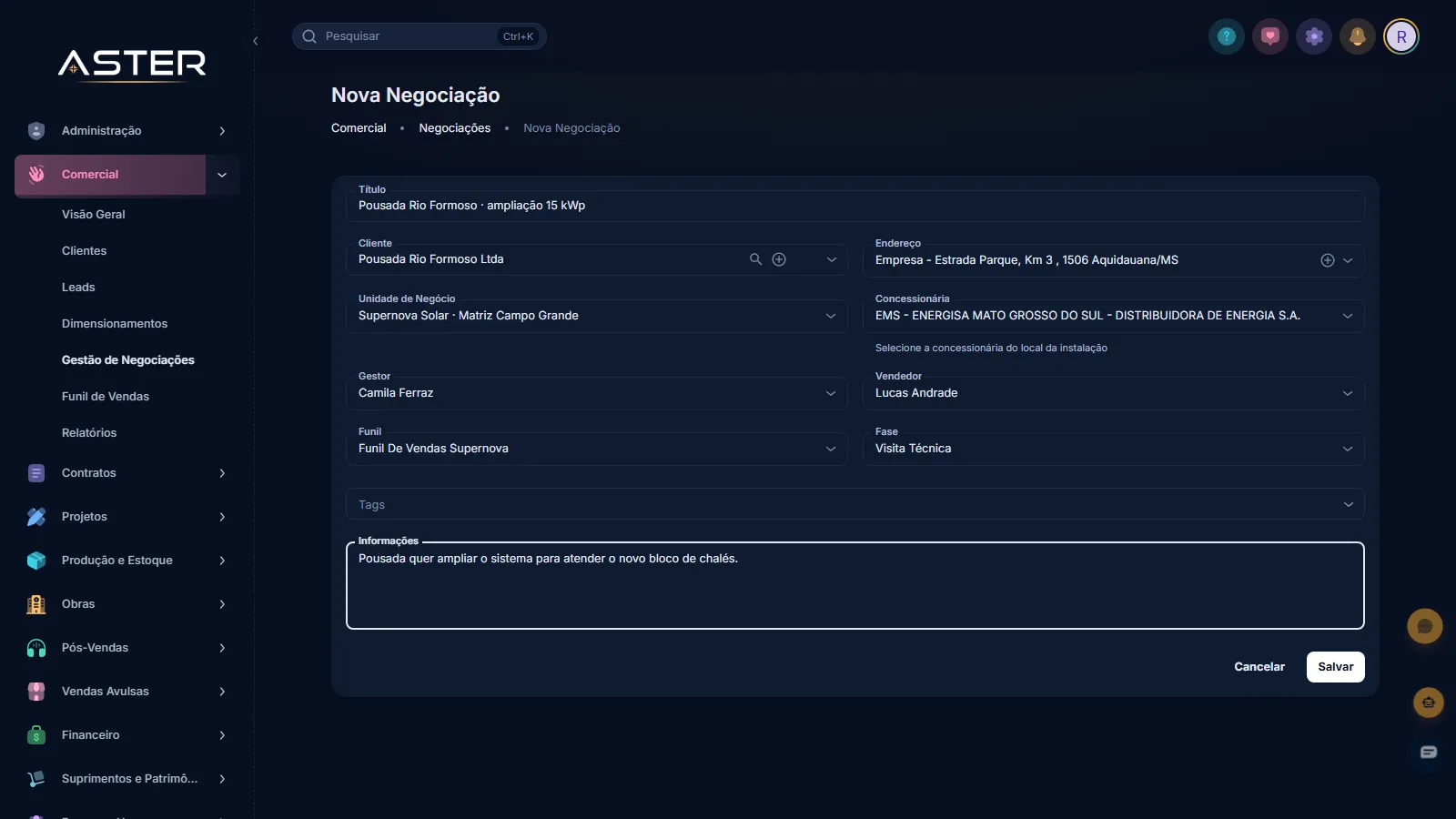Open the Vendedor dropdown

click(x=1114, y=393)
